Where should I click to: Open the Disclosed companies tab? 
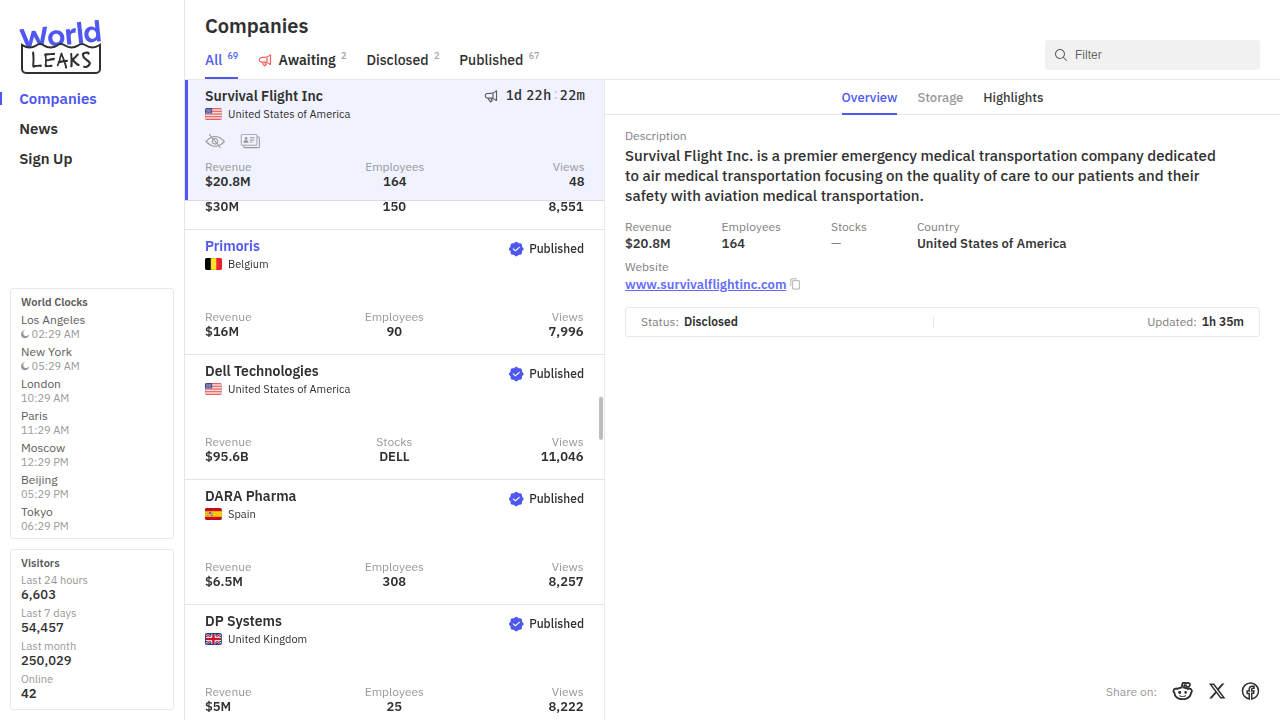point(397,60)
